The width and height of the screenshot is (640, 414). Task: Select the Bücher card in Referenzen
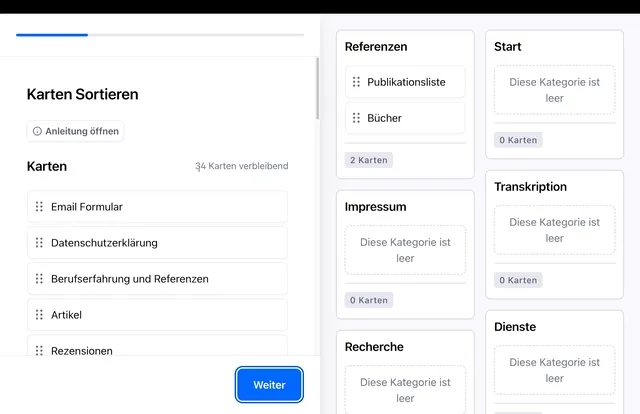coord(405,118)
